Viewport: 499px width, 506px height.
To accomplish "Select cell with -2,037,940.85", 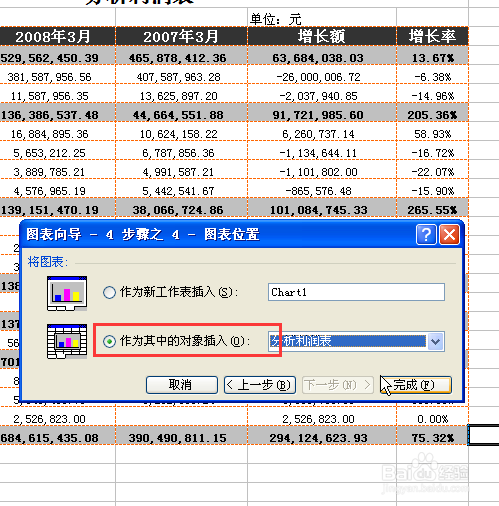I will coord(322,93).
